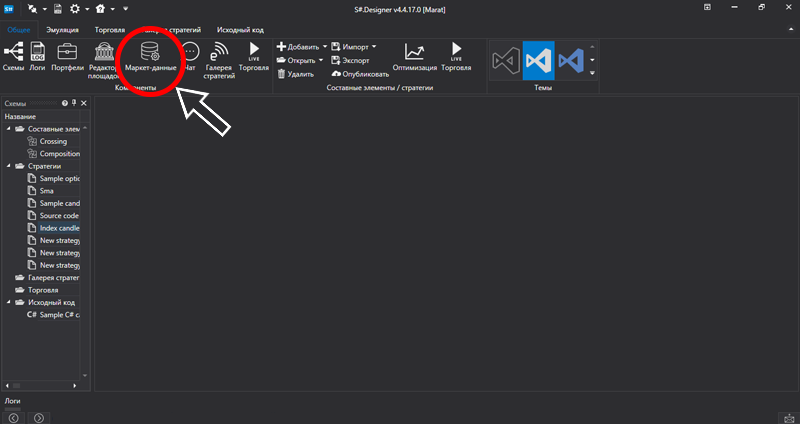Toggle the pin on the Схемы panel
The width and height of the screenshot is (800, 424).
coord(74,103)
